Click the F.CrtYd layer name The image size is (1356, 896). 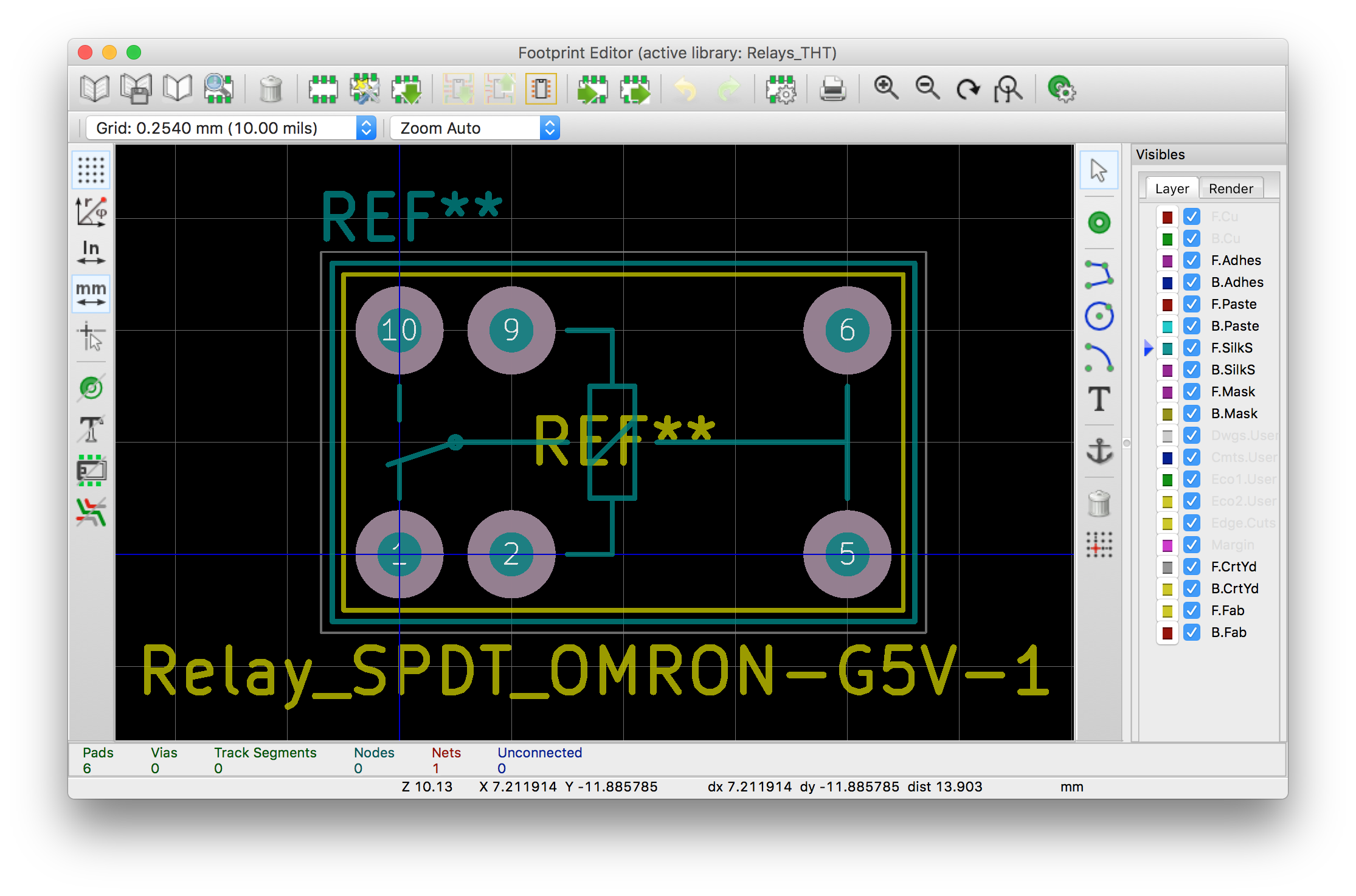[x=1233, y=567]
